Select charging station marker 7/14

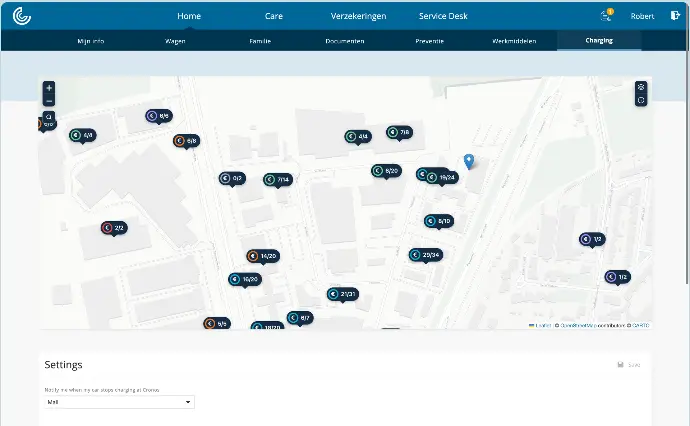click(277, 180)
